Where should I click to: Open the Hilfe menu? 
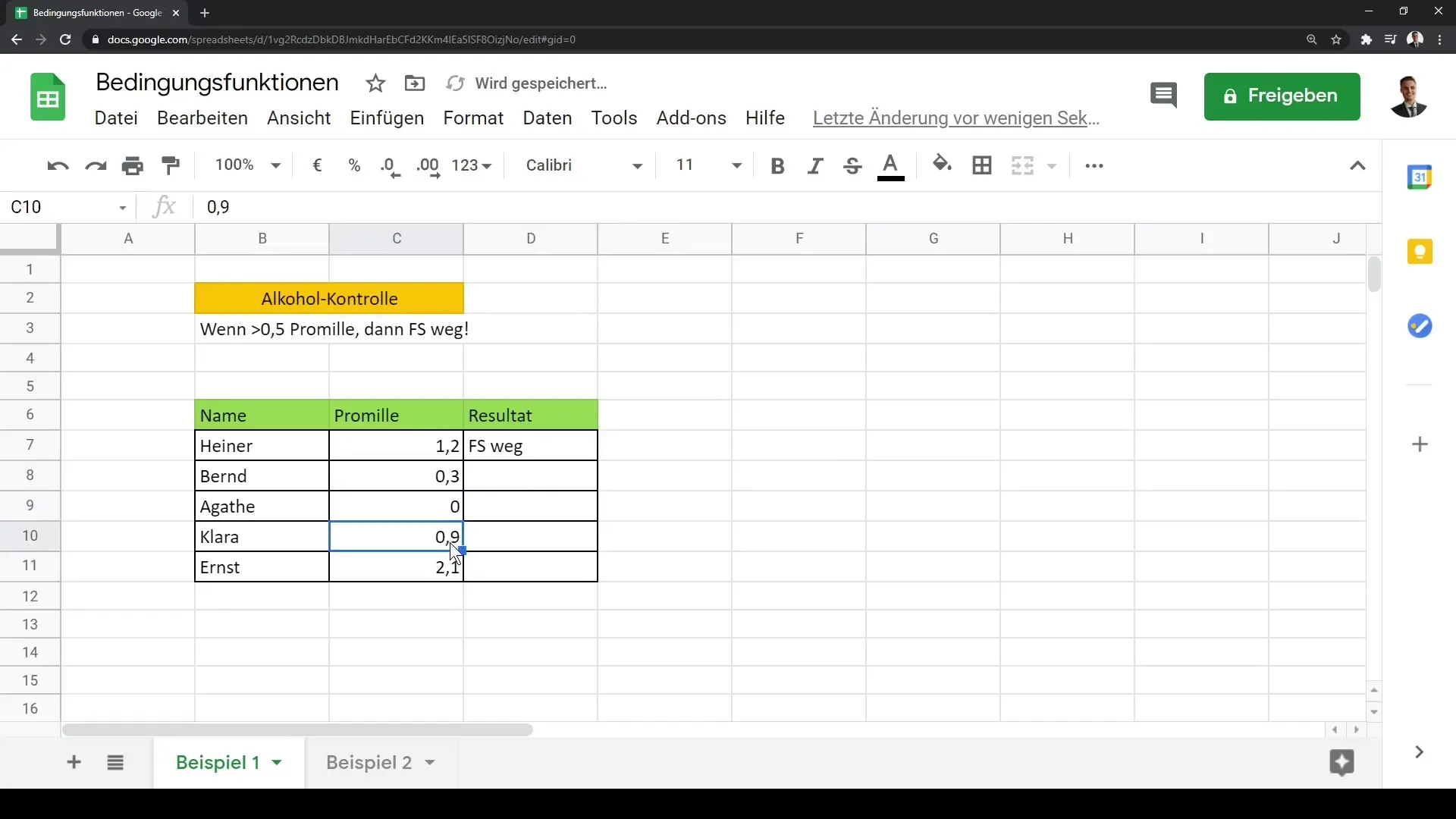(765, 118)
